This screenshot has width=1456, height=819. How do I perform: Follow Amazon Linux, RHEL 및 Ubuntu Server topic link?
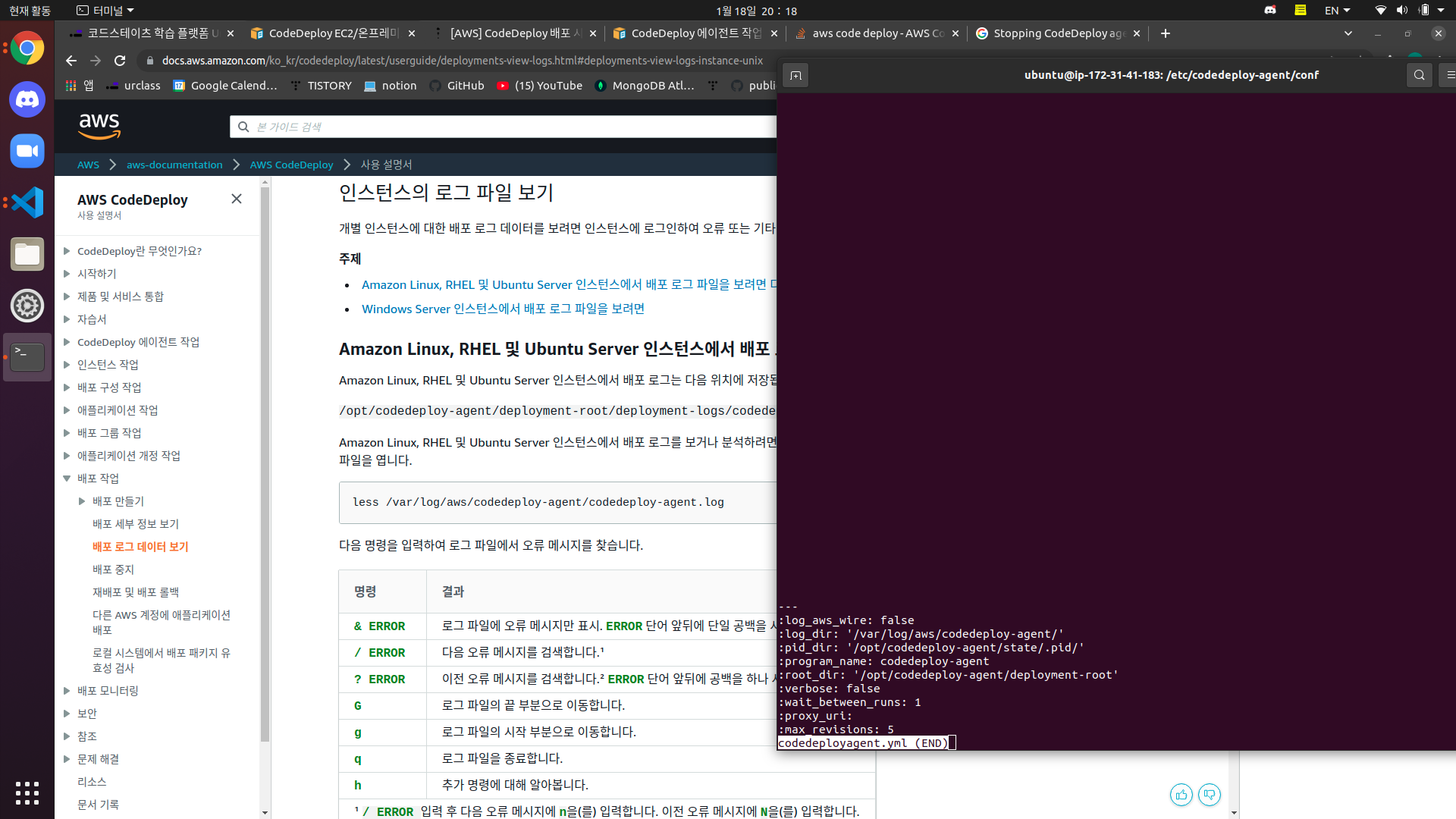tap(569, 284)
